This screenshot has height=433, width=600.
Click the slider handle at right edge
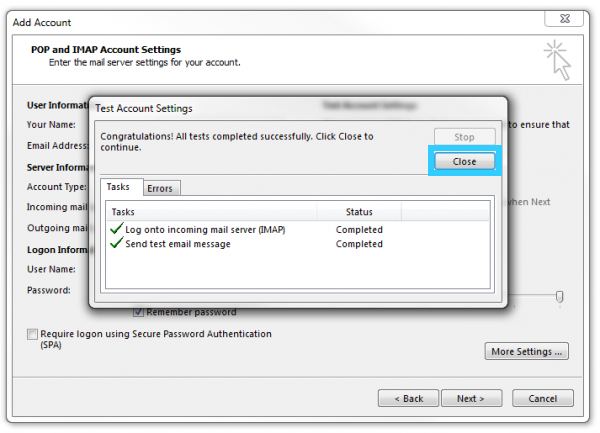tap(559, 296)
